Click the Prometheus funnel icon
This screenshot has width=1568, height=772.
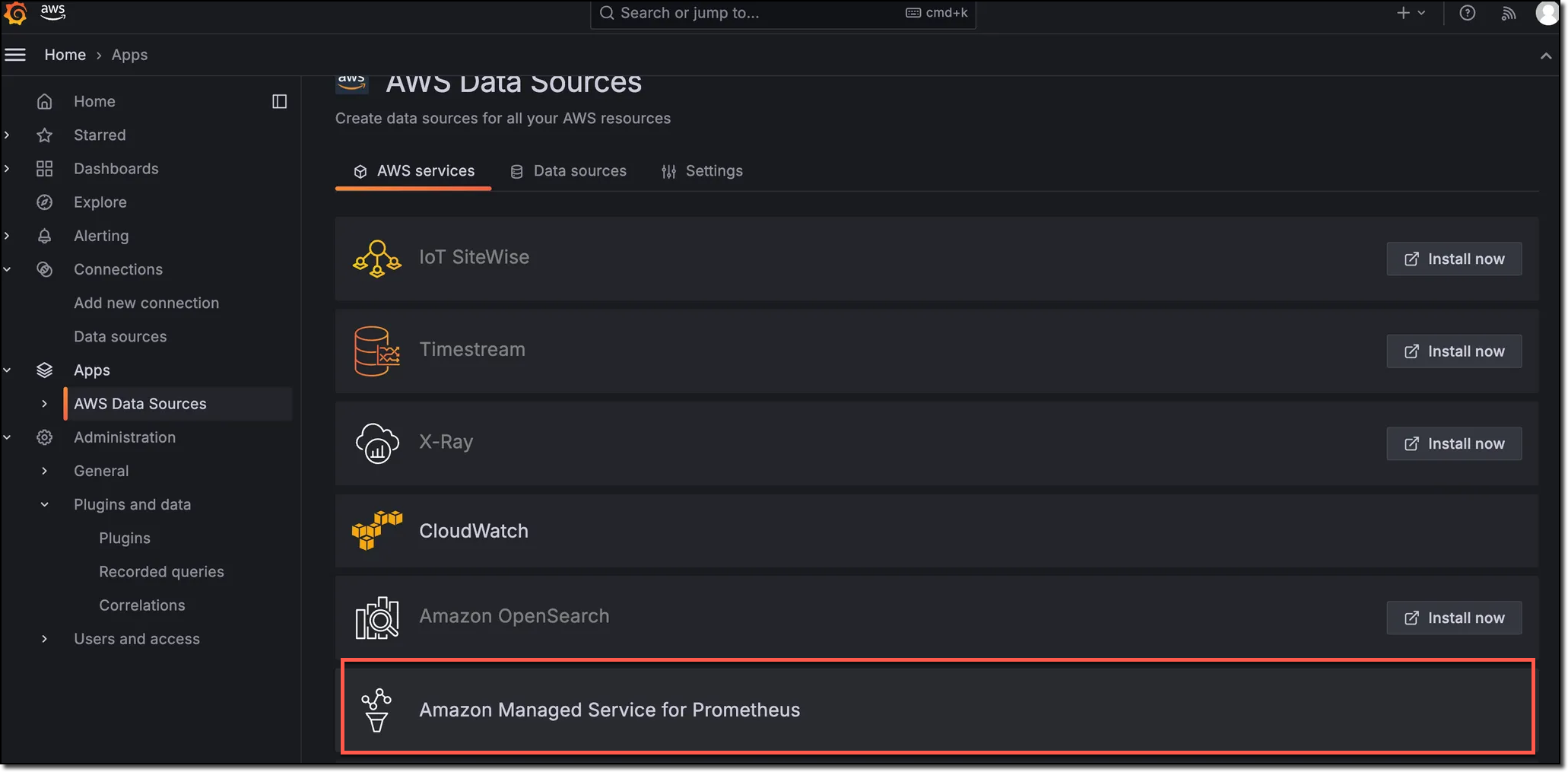click(376, 709)
